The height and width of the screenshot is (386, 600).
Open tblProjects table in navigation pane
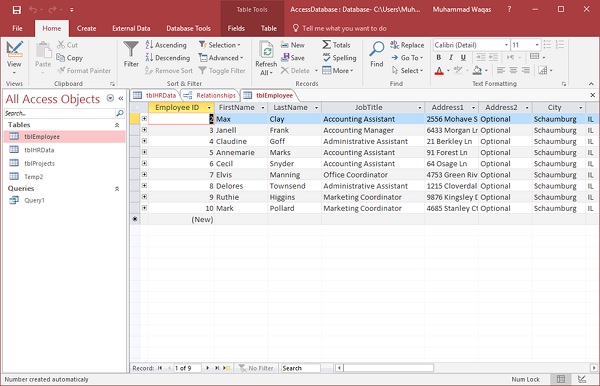(x=39, y=163)
